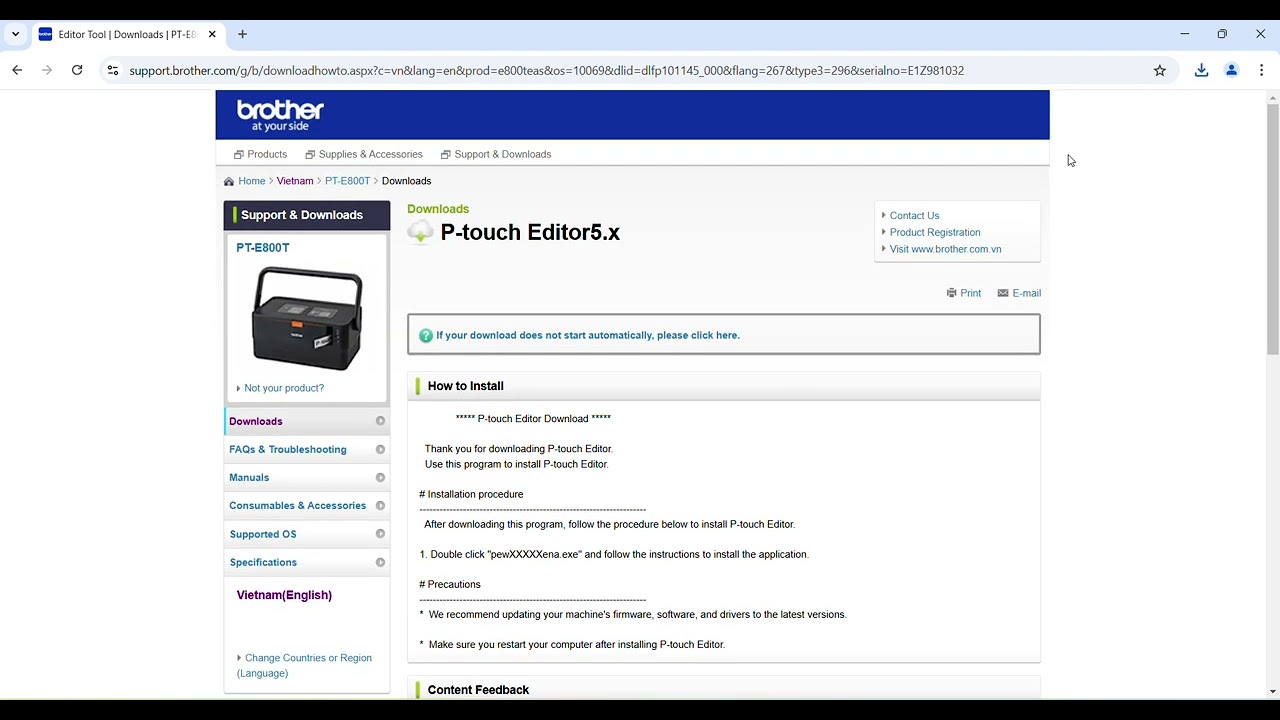This screenshot has height=720, width=1280.
Task: Go to PT-E800T in the breadcrumb
Action: coord(347,181)
